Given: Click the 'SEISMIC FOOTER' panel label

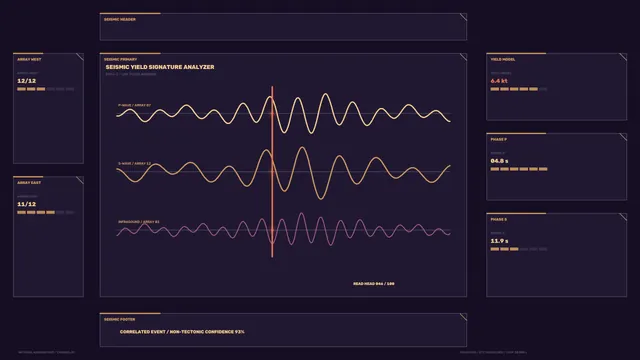Looking at the screenshot, I should (x=119, y=319).
